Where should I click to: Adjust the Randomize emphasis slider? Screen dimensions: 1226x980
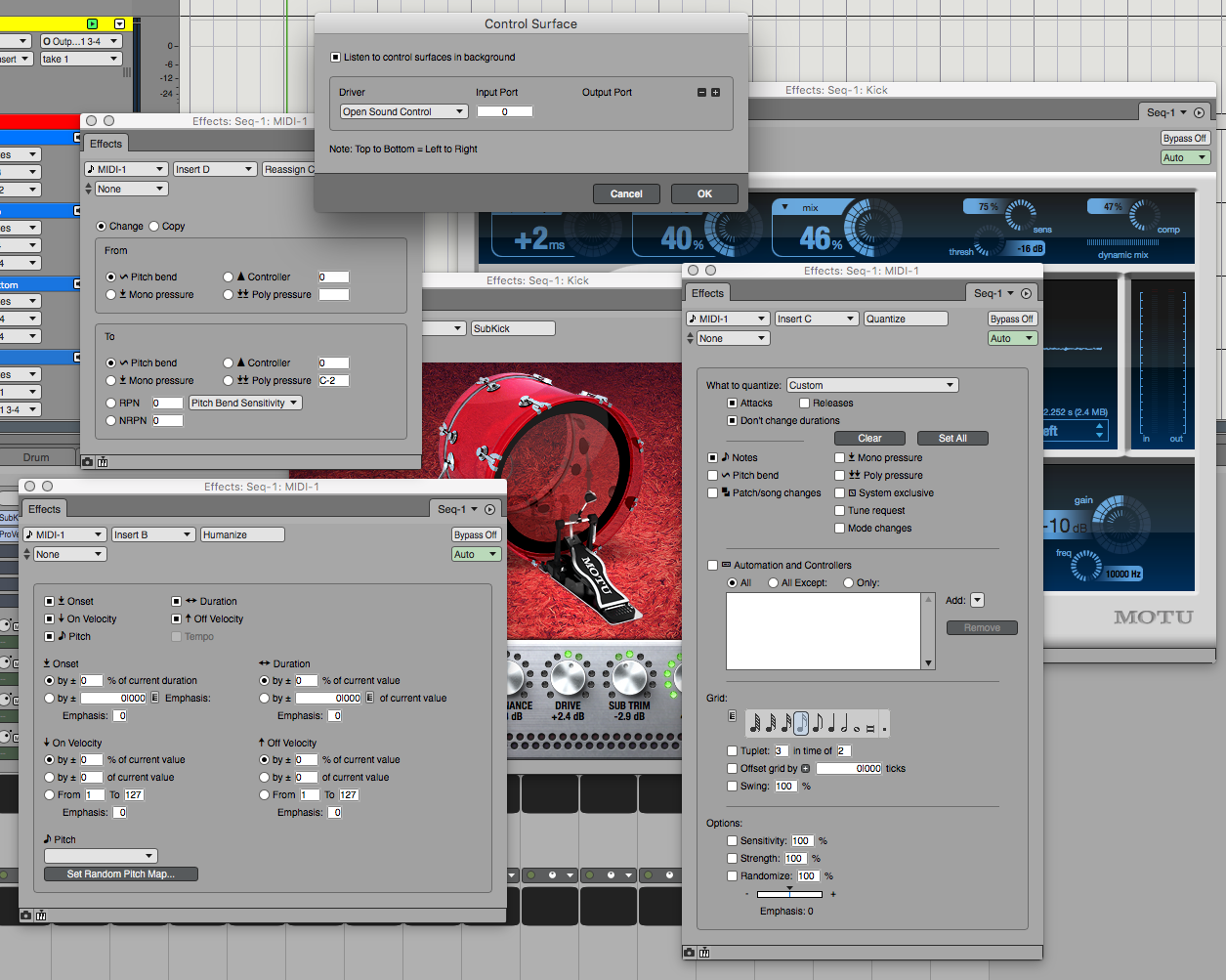[789, 894]
